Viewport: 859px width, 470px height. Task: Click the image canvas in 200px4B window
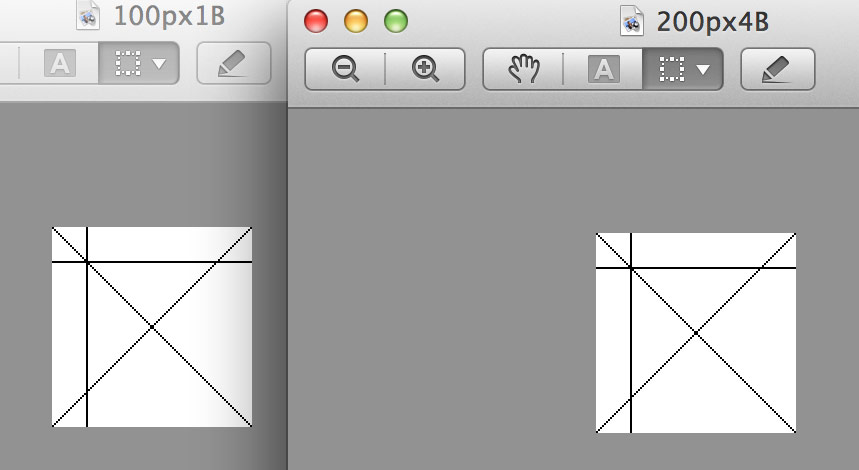[696, 333]
